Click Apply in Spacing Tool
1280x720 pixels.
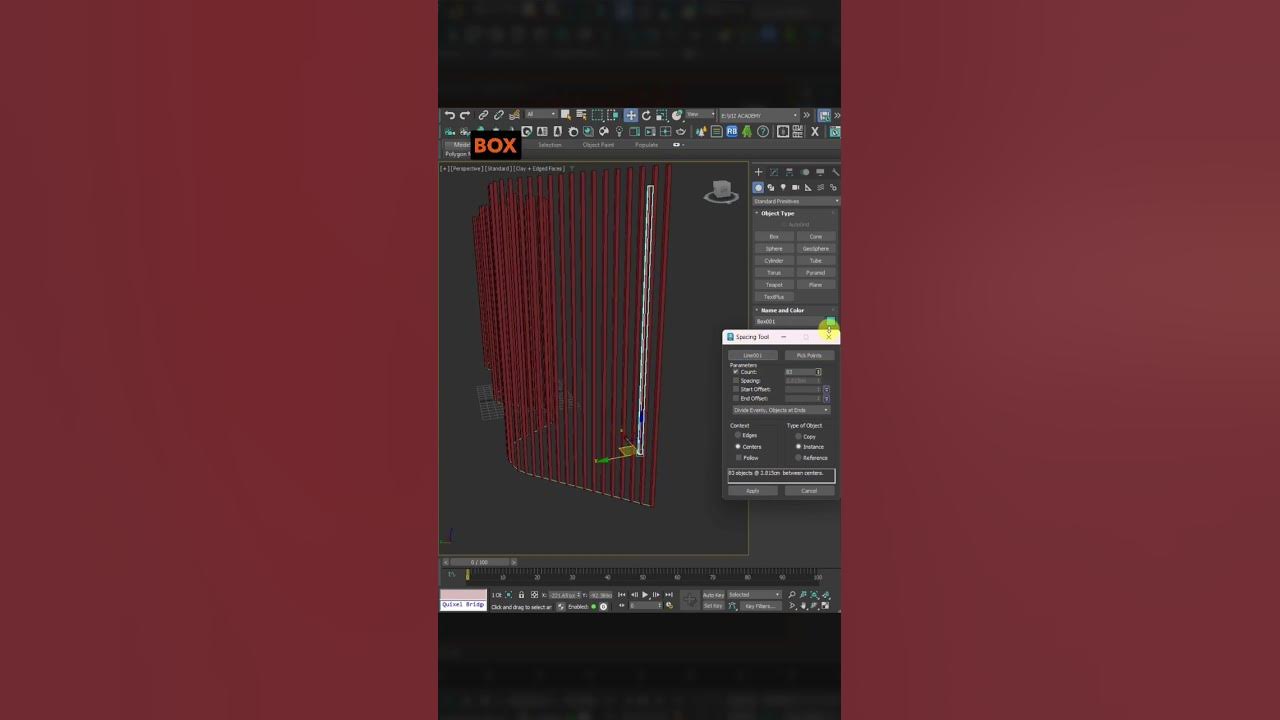click(x=753, y=491)
